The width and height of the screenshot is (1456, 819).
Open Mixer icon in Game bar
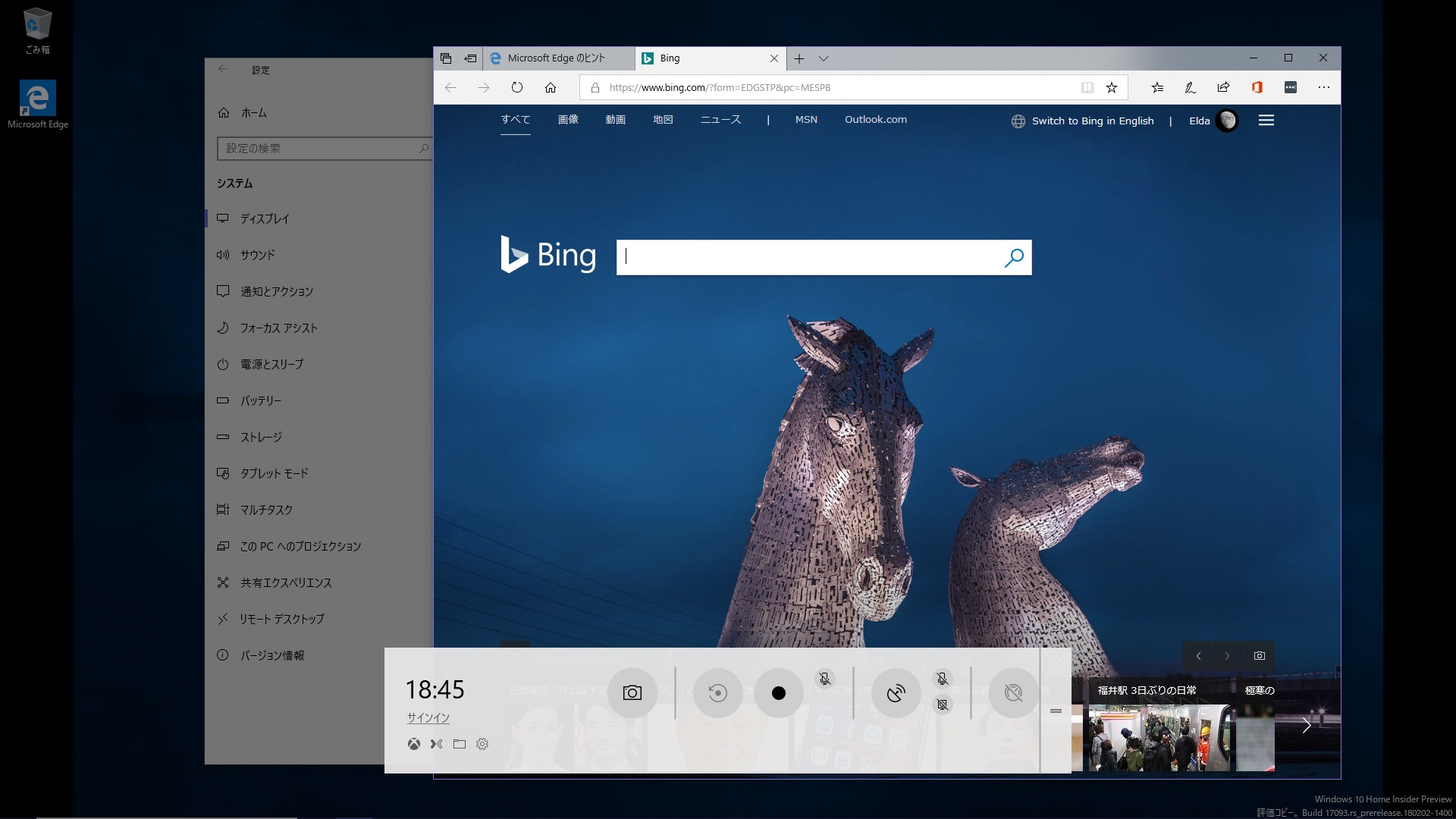pyautogui.click(x=436, y=744)
